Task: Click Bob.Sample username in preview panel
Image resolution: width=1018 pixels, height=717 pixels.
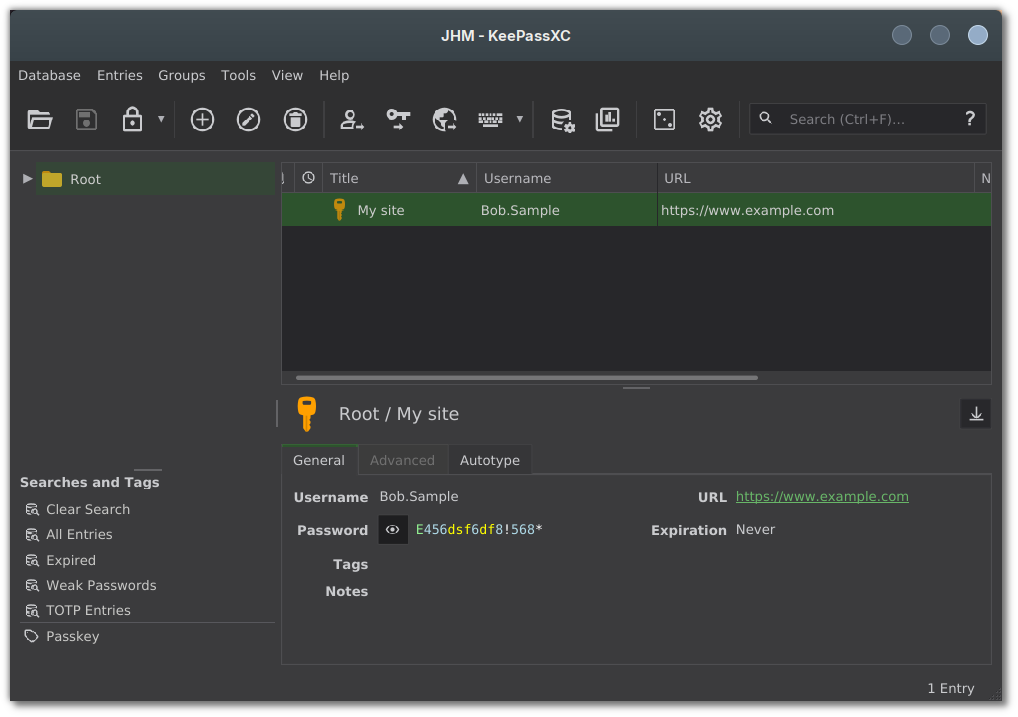Action: [x=419, y=497]
